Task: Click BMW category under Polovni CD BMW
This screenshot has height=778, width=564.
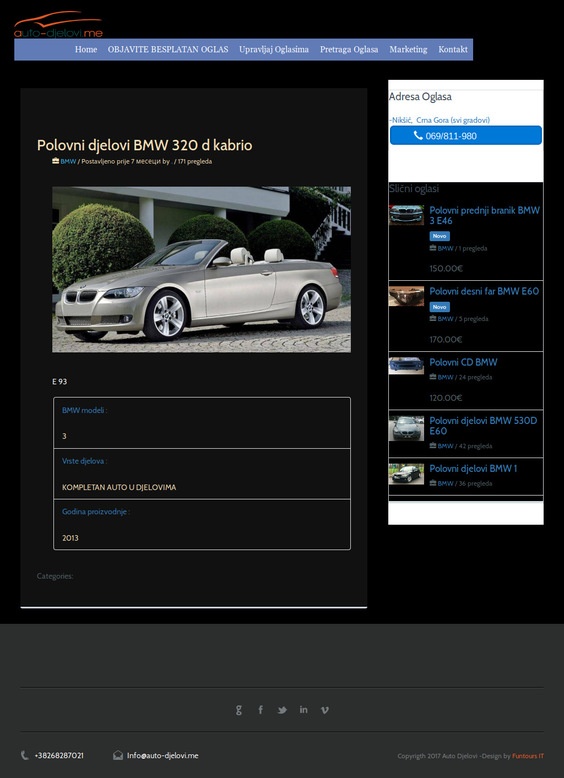Action: [445, 377]
